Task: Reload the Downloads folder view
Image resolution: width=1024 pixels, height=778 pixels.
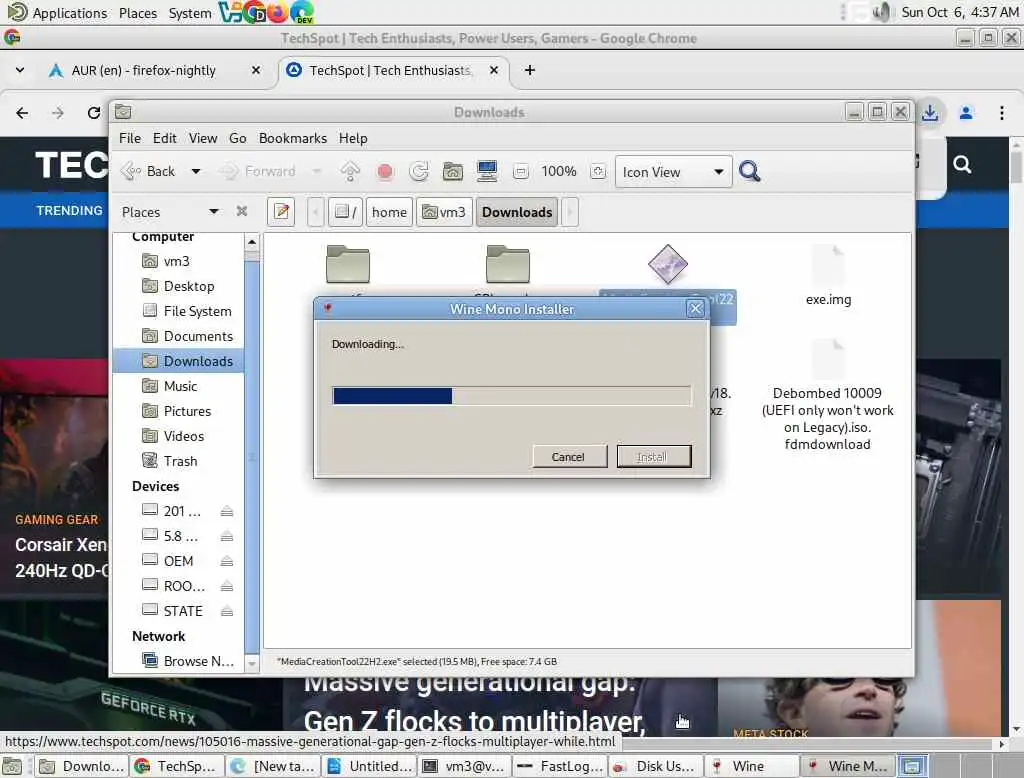Action: pyautogui.click(x=419, y=171)
